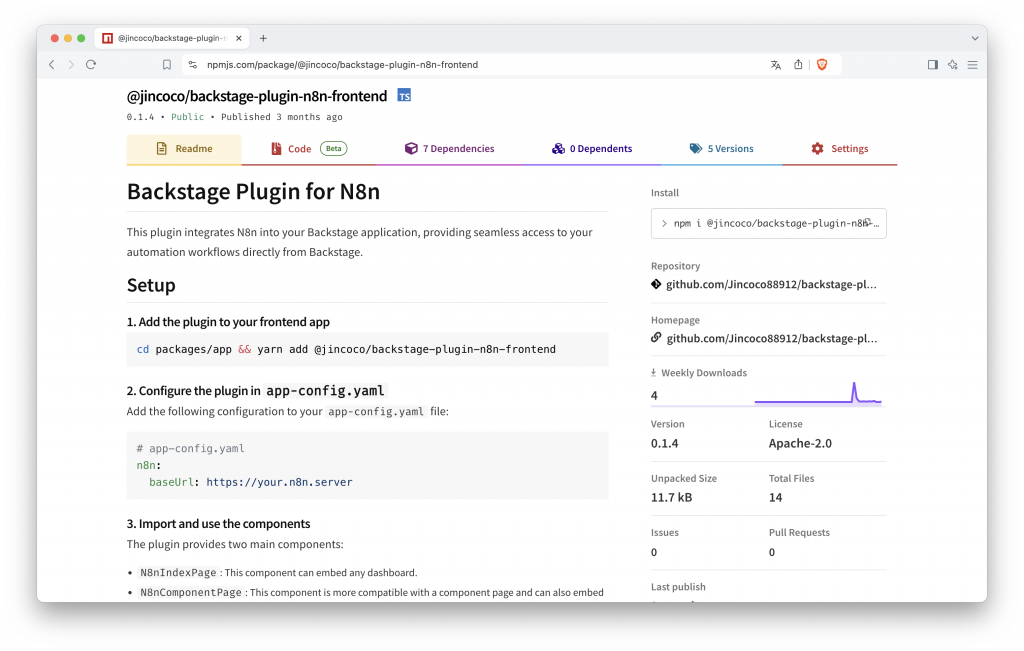Click the TypeScript TS badge icon

pos(404,95)
